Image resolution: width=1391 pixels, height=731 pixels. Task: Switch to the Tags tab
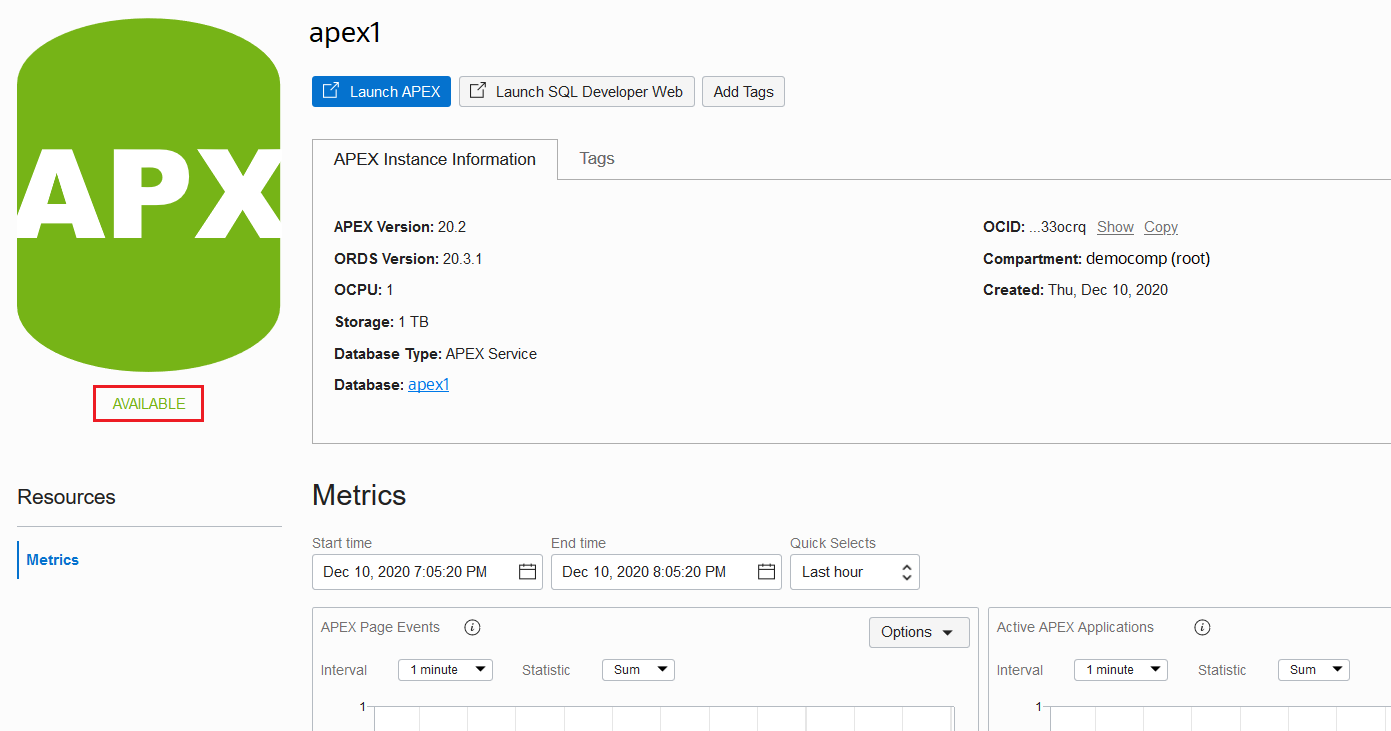coord(597,159)
